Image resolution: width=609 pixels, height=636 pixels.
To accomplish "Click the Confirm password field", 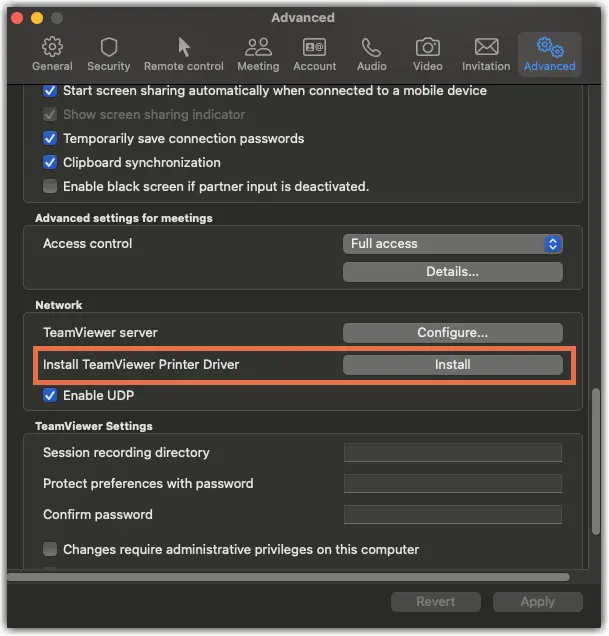I will click(x=453, y=514).
